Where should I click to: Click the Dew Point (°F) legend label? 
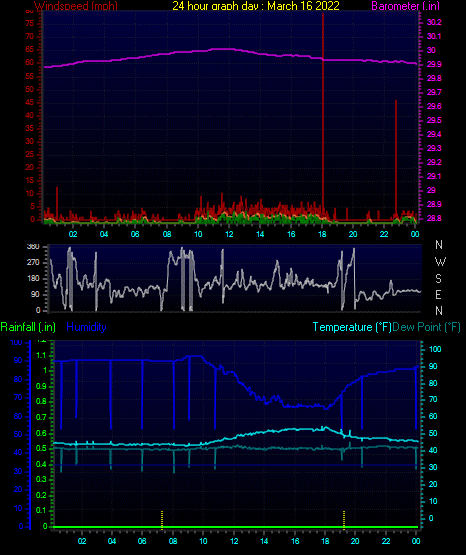click(x=426, y=327)
